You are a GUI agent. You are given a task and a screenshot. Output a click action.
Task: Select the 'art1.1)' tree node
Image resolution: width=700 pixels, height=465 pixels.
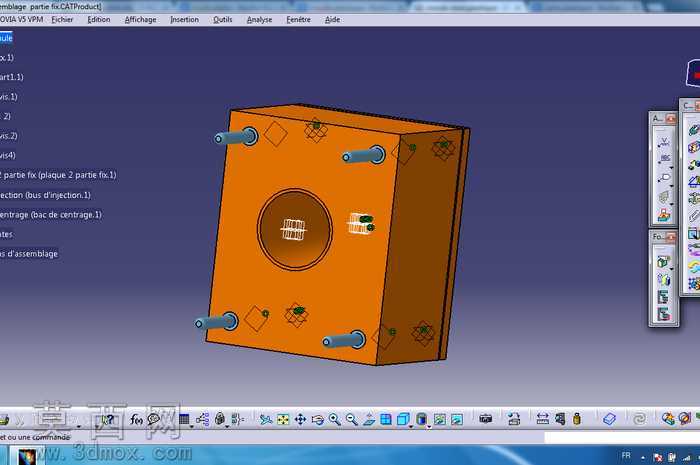(12, 77)
